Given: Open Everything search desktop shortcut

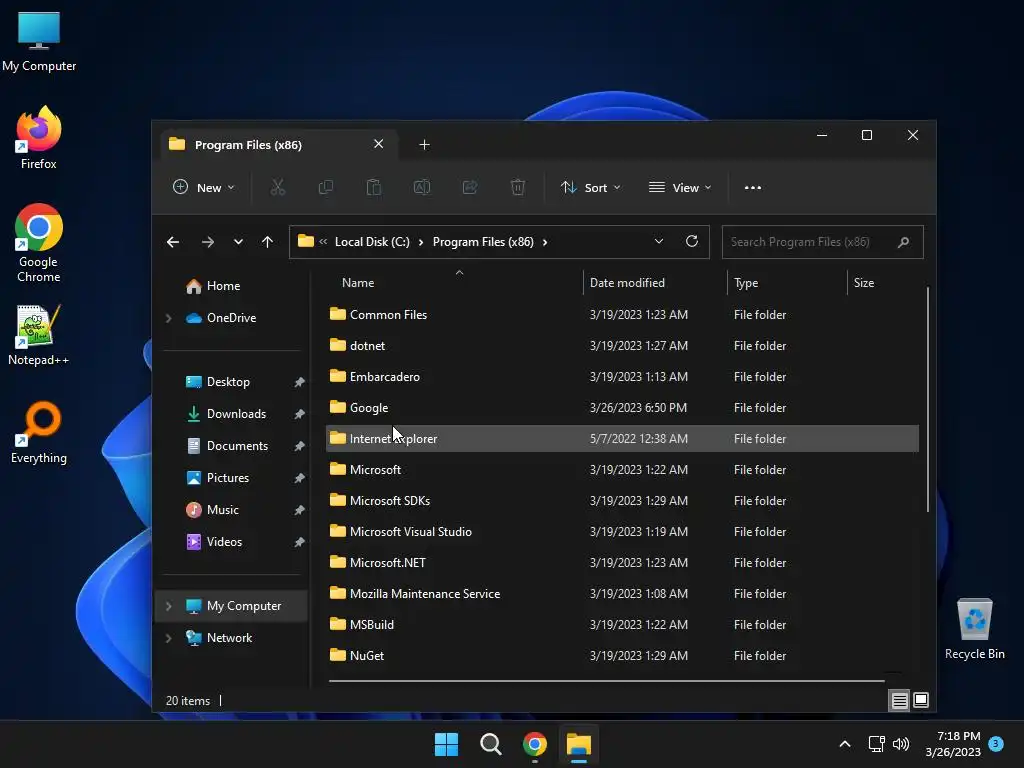Looking at the screenshot, I should [x=39, y=432].
